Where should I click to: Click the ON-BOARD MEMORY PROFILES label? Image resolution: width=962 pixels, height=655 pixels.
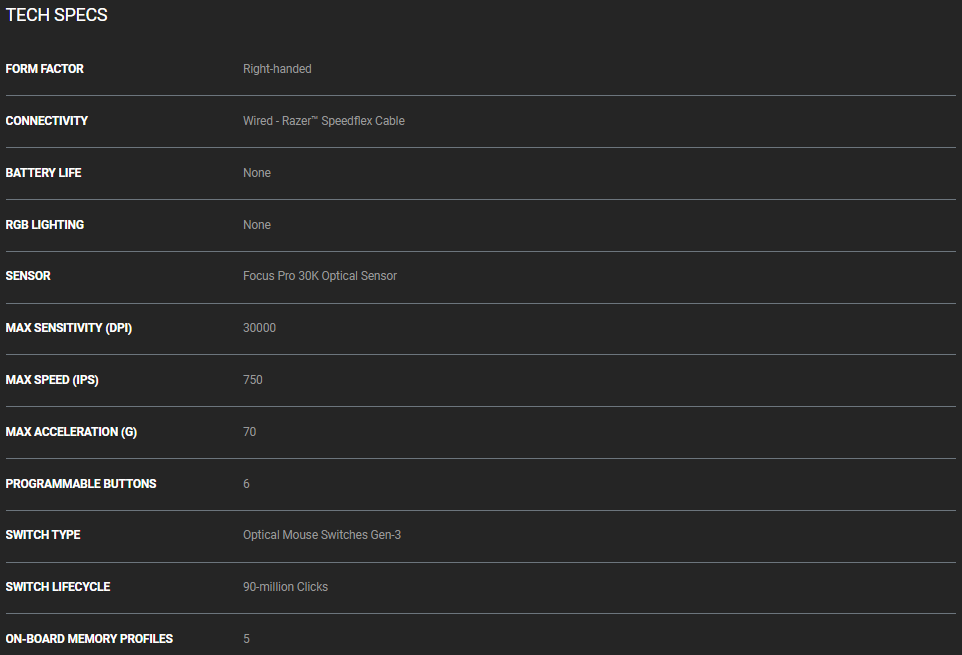[89, 639]
